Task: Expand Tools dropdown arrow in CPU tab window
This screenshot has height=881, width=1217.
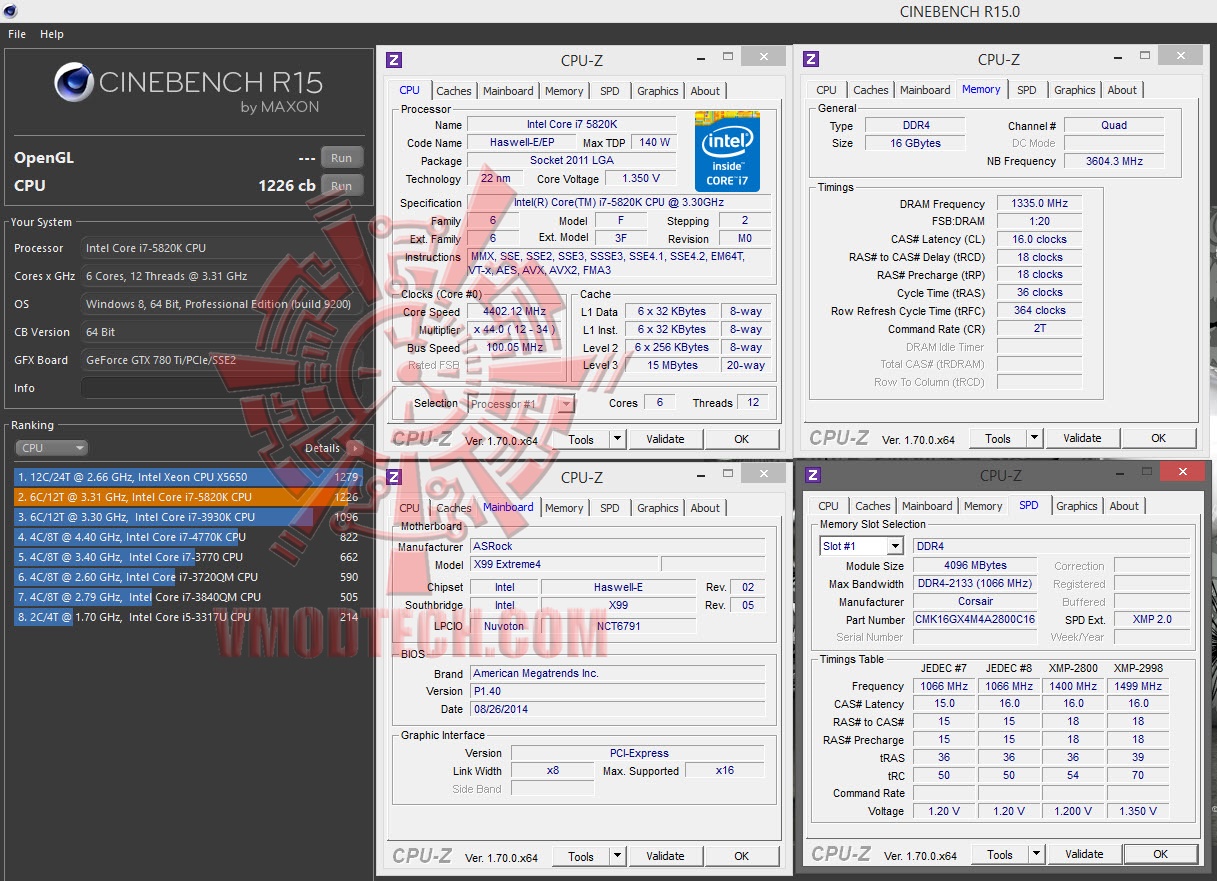Action: click(x=617, y=439)
